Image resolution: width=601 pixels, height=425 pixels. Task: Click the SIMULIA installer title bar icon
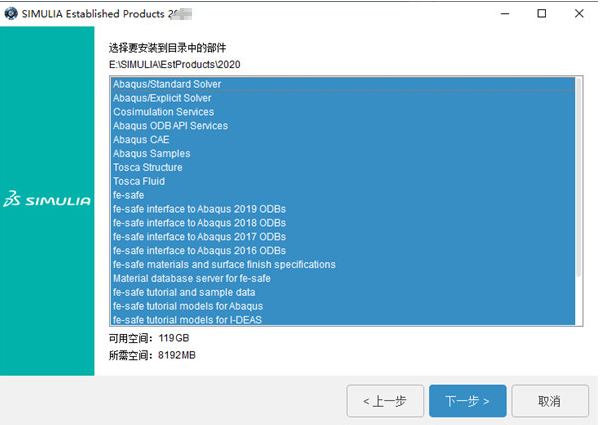pos(11,13)
